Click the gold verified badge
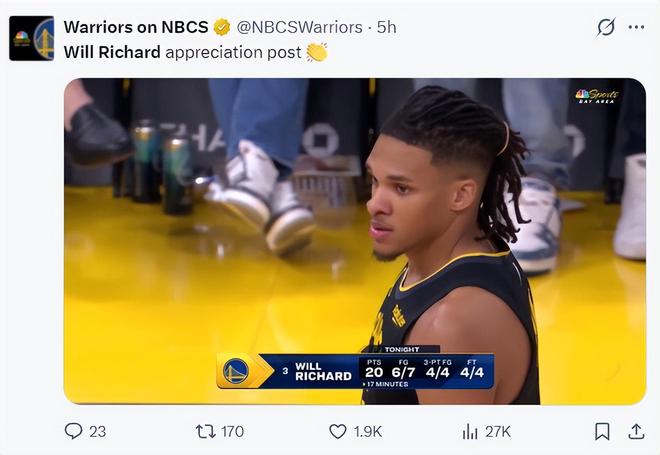 pyautogui.click(x=222, y=27)
